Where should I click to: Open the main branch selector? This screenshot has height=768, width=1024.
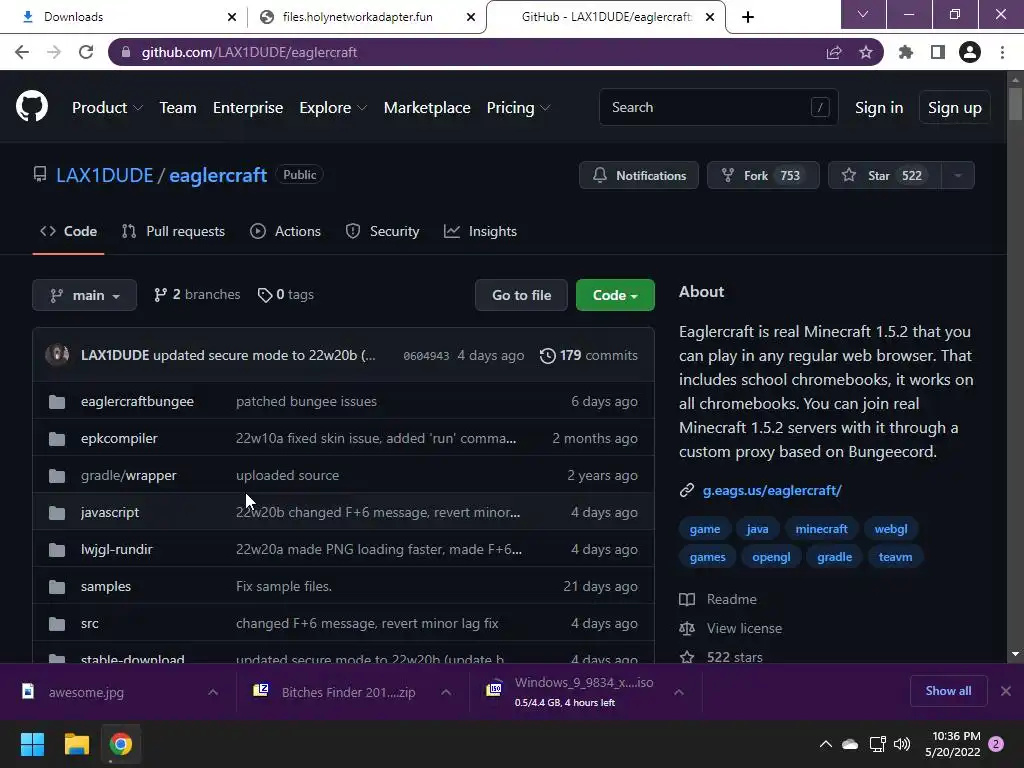[84, 295]
